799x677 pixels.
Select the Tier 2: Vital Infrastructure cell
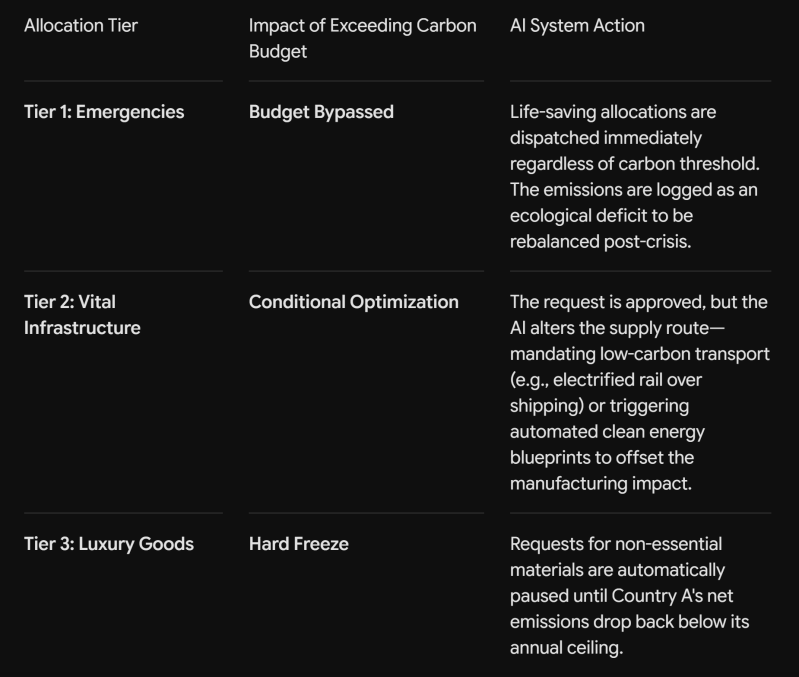tap(82, 314)
